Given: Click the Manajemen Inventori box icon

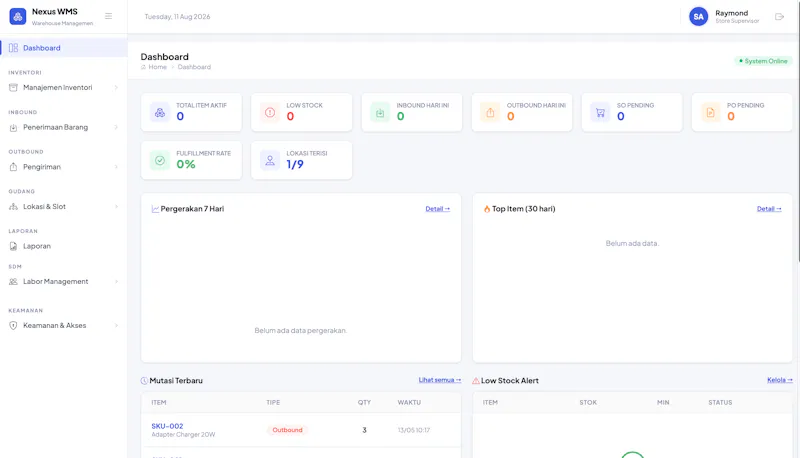Looking at the screenshot, I should pos(13,88).
